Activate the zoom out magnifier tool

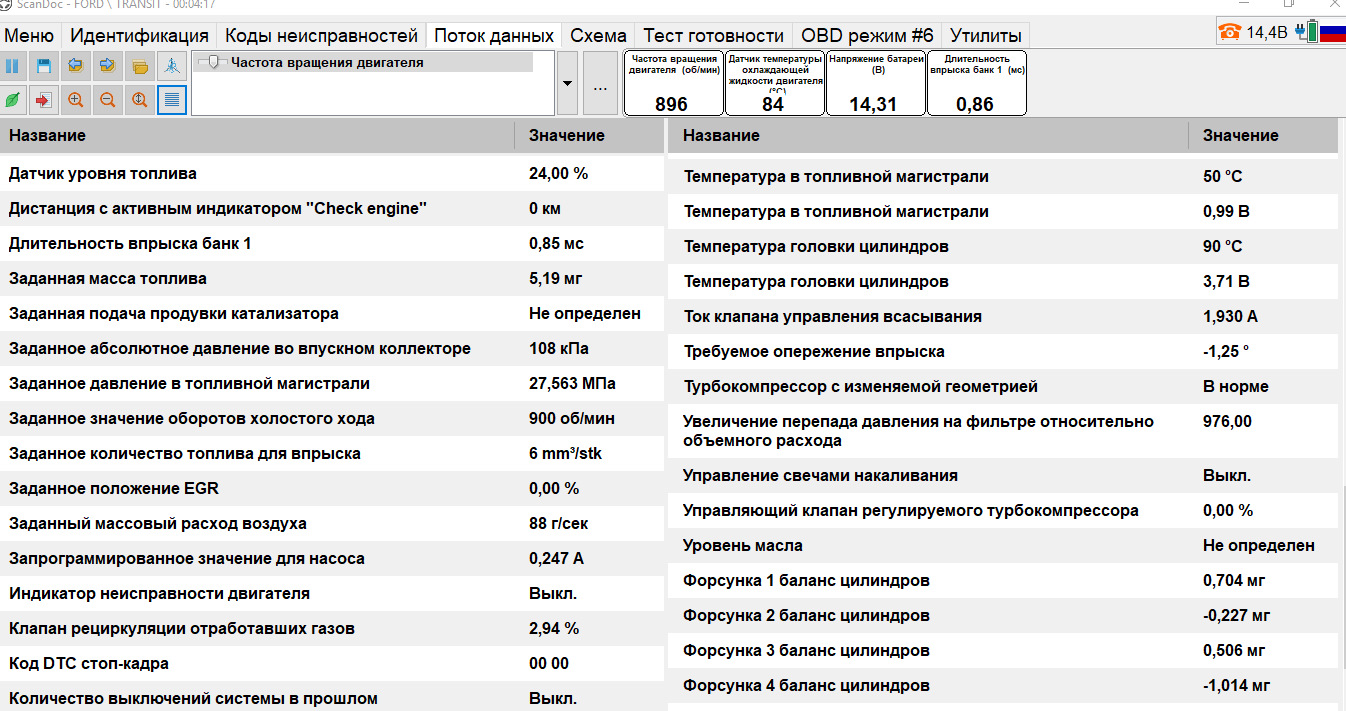[108, 100]
